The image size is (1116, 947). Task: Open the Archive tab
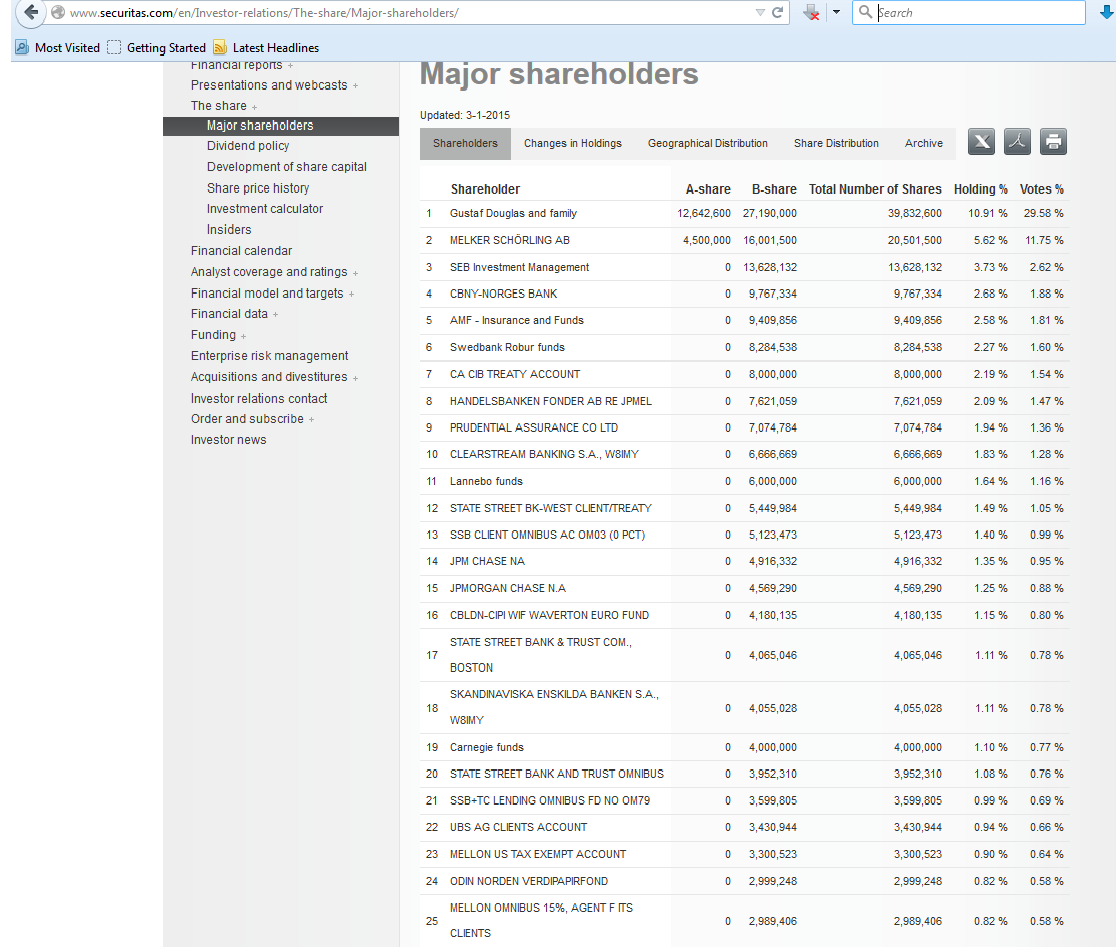pos(924,143)
